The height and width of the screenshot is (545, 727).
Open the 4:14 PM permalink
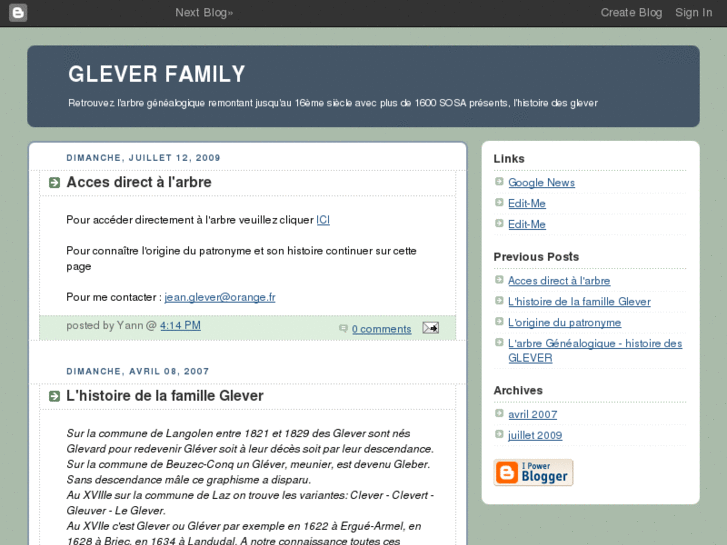coord(180,326)
